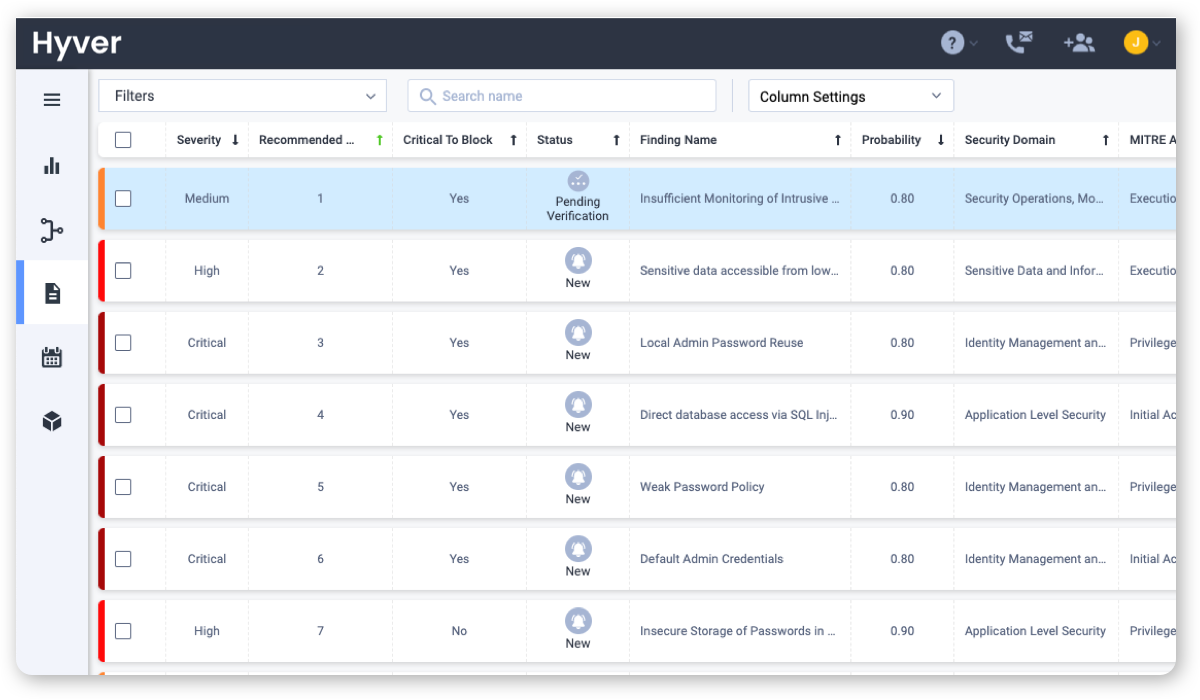Click New status bell for Weak Password Policy
The image size is (1200, 700).
point(578,477)
